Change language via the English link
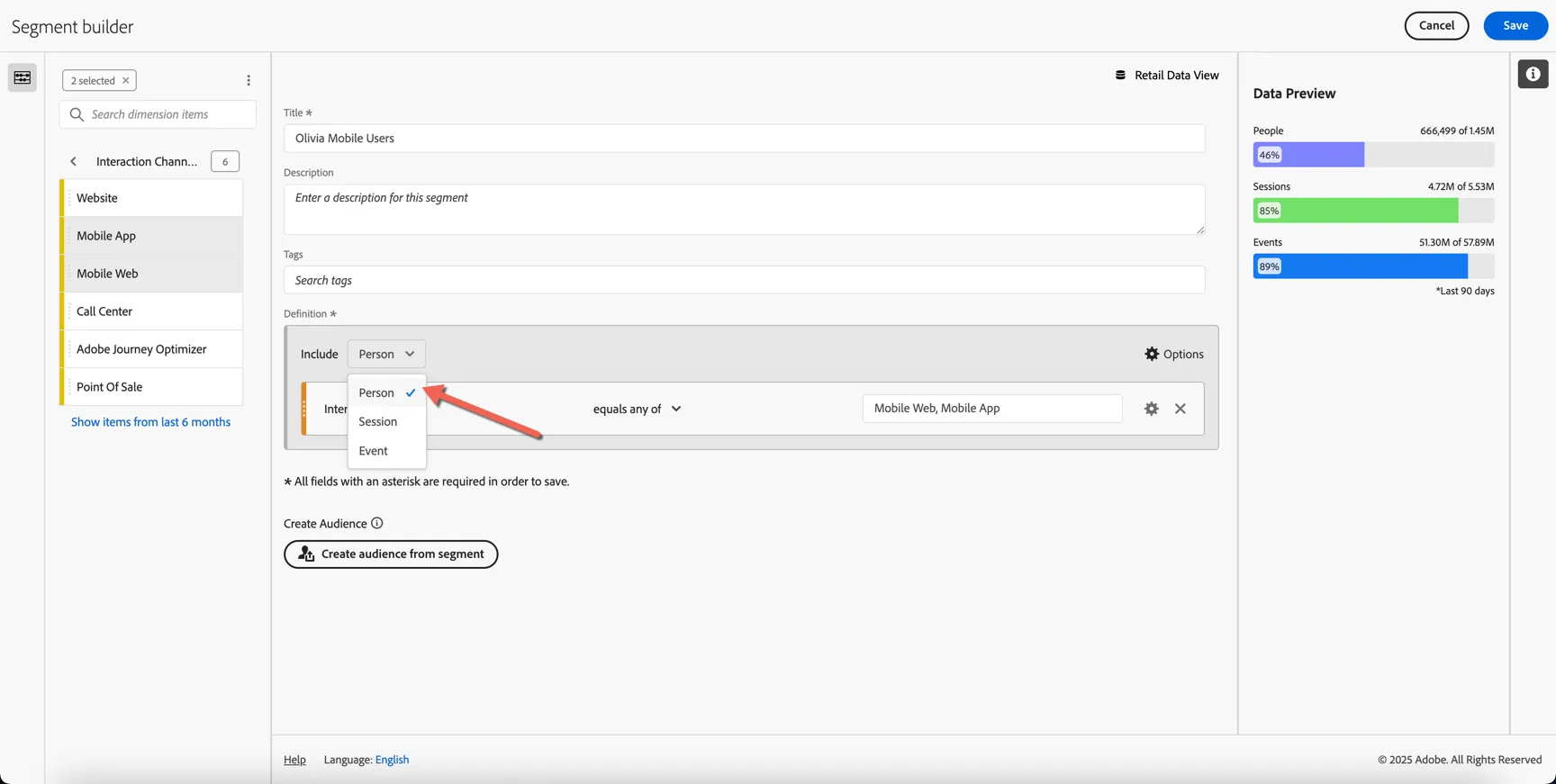This screenshot has height=784, width=1556. point(392,760)
